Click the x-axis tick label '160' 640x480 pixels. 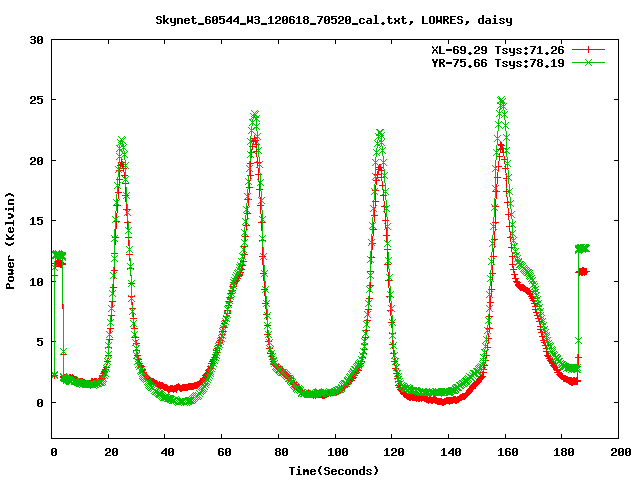click(508, 452)
